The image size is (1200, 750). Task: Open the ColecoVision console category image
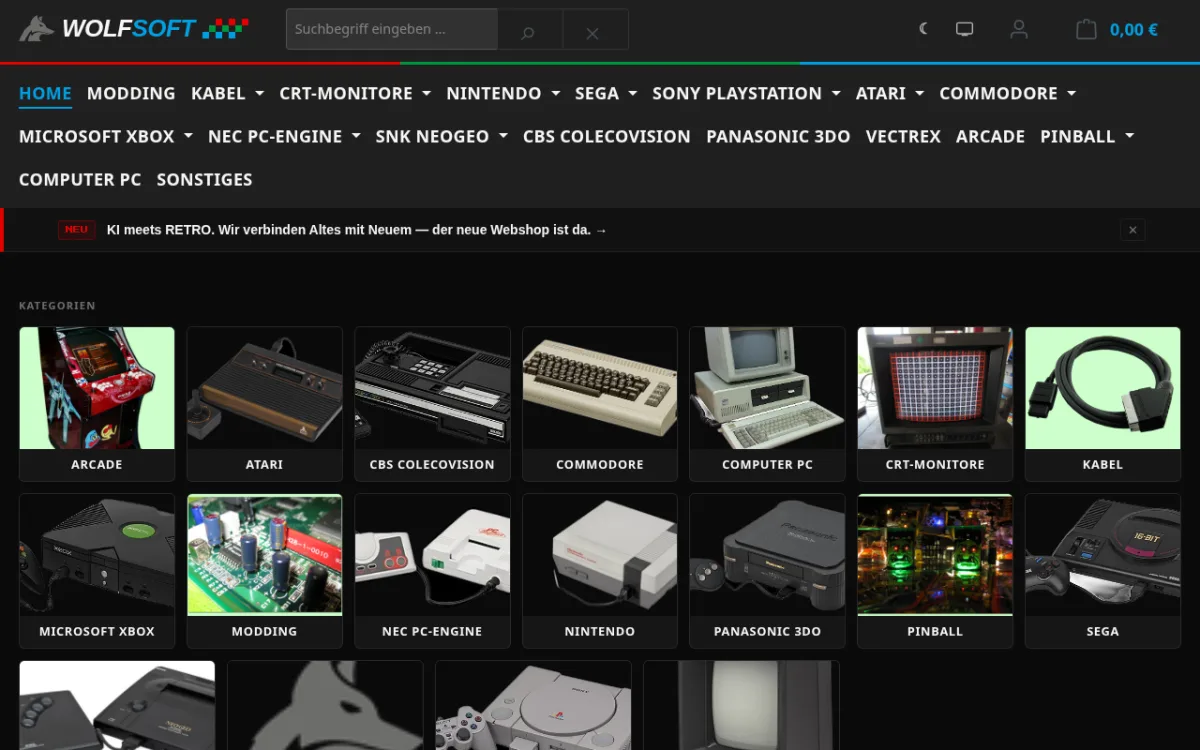[432, 388]
